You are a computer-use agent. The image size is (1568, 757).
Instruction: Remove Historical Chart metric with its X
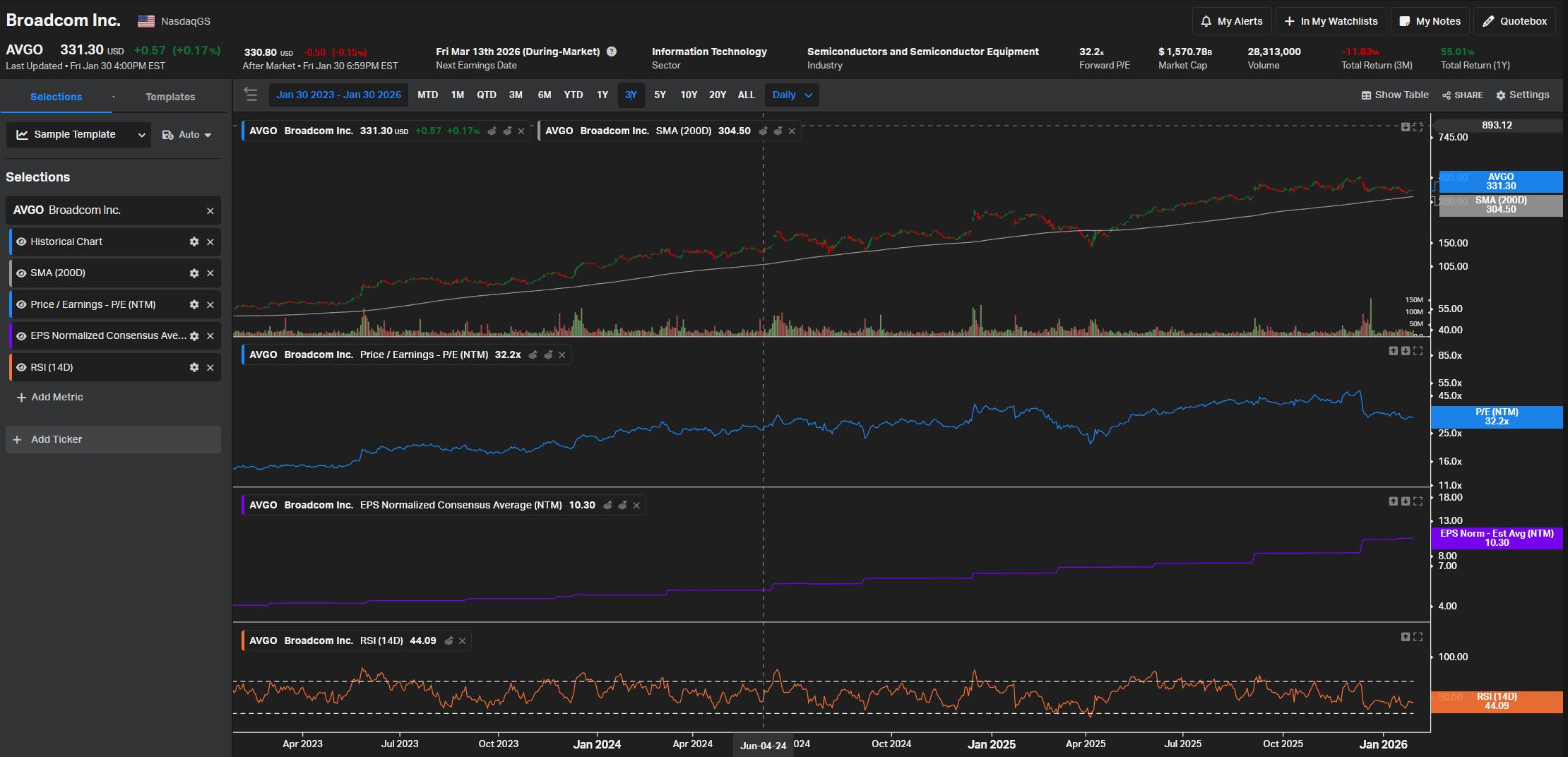click(210, 242)
